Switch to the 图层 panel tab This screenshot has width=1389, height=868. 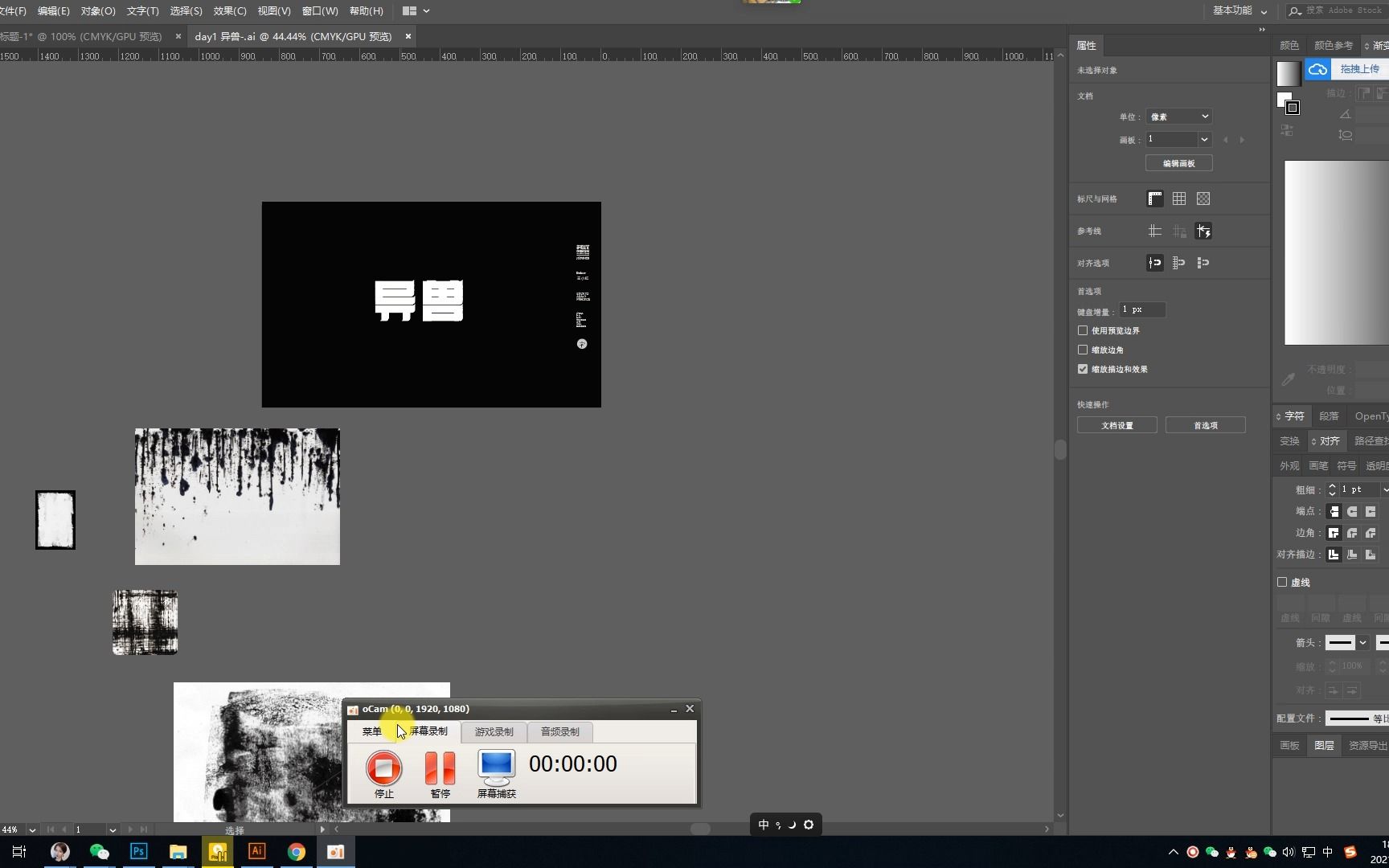(x=1324, y=745)
